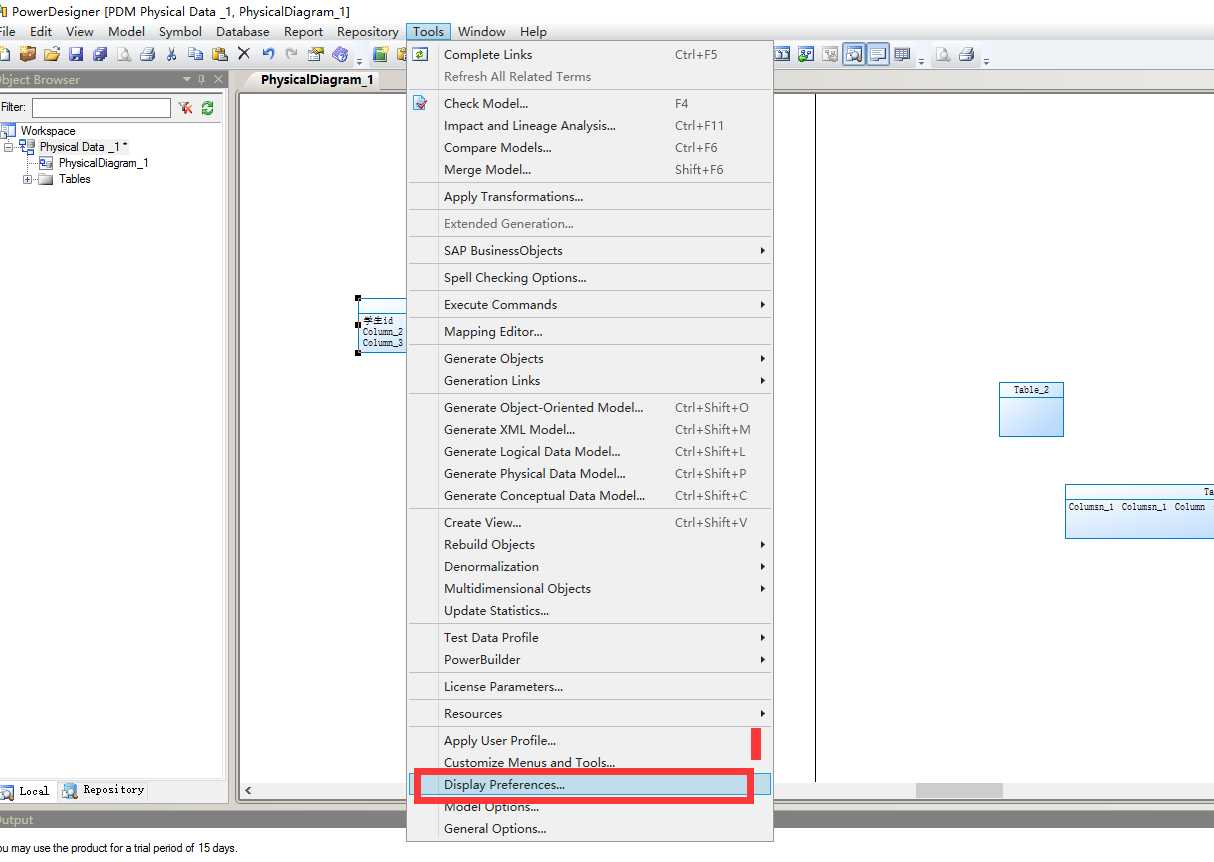
Task: Click the green refresh icon beside Filter
Action: [x=208, y=108]
